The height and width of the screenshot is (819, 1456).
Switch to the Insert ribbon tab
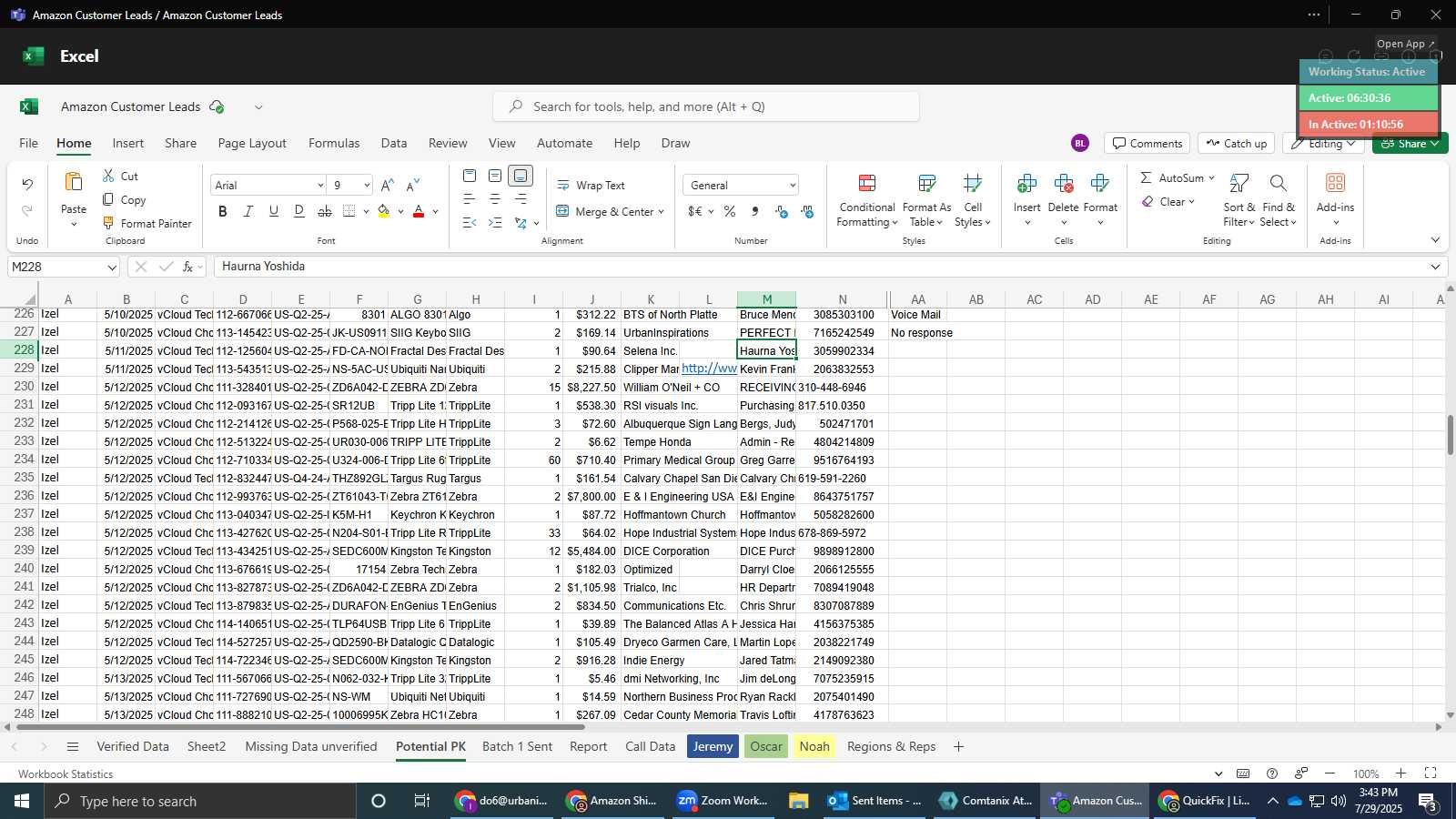click(x=127, y=143)
